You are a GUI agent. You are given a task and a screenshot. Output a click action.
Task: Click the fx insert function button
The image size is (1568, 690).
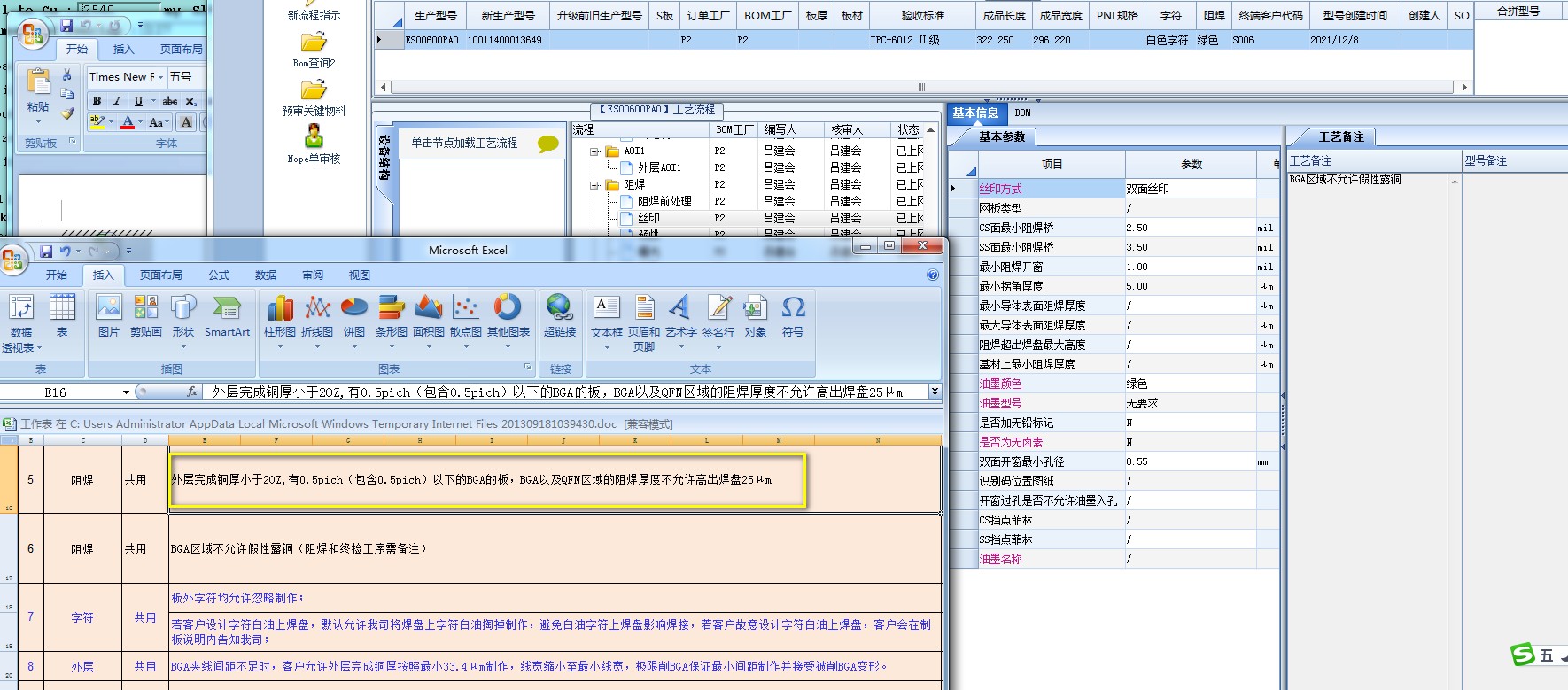coord(192,392)
